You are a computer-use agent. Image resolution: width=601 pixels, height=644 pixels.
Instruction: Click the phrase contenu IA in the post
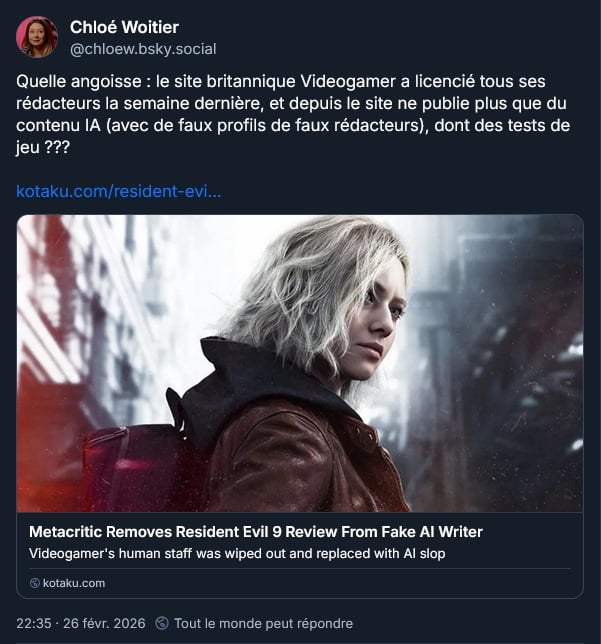point(58,125)
